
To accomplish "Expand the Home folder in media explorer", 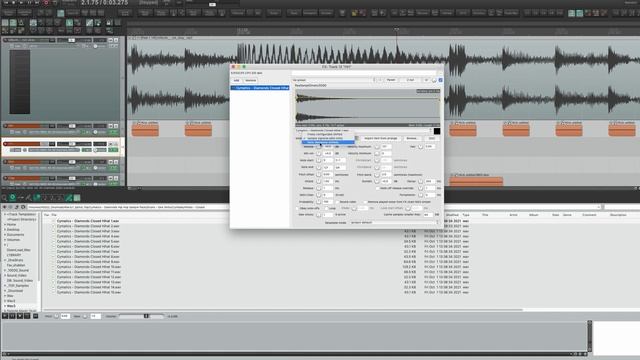I will coord(5,224).
